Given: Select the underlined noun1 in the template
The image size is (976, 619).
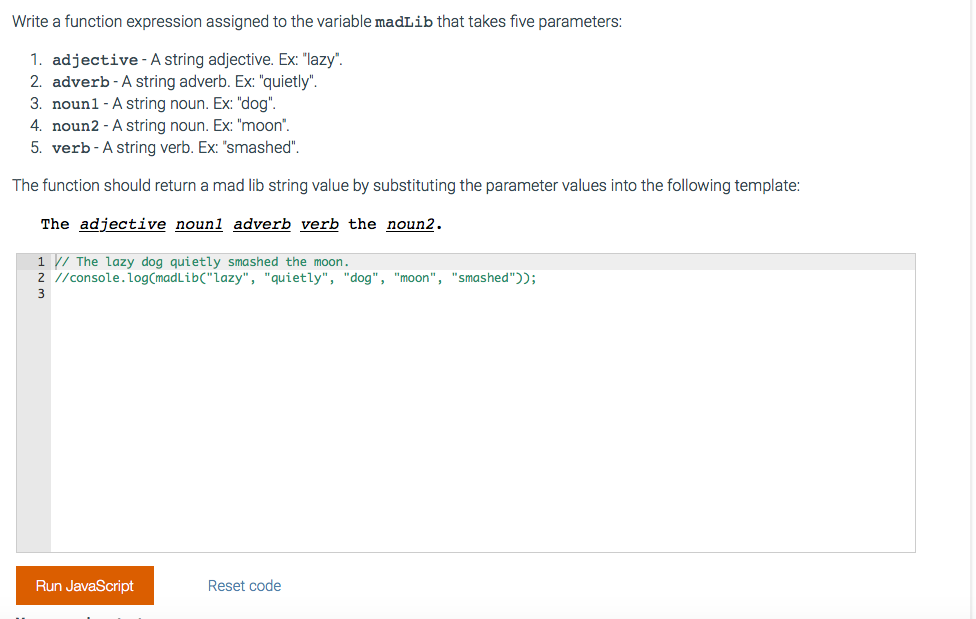Looking at the screenshot, I should (198, 223).
